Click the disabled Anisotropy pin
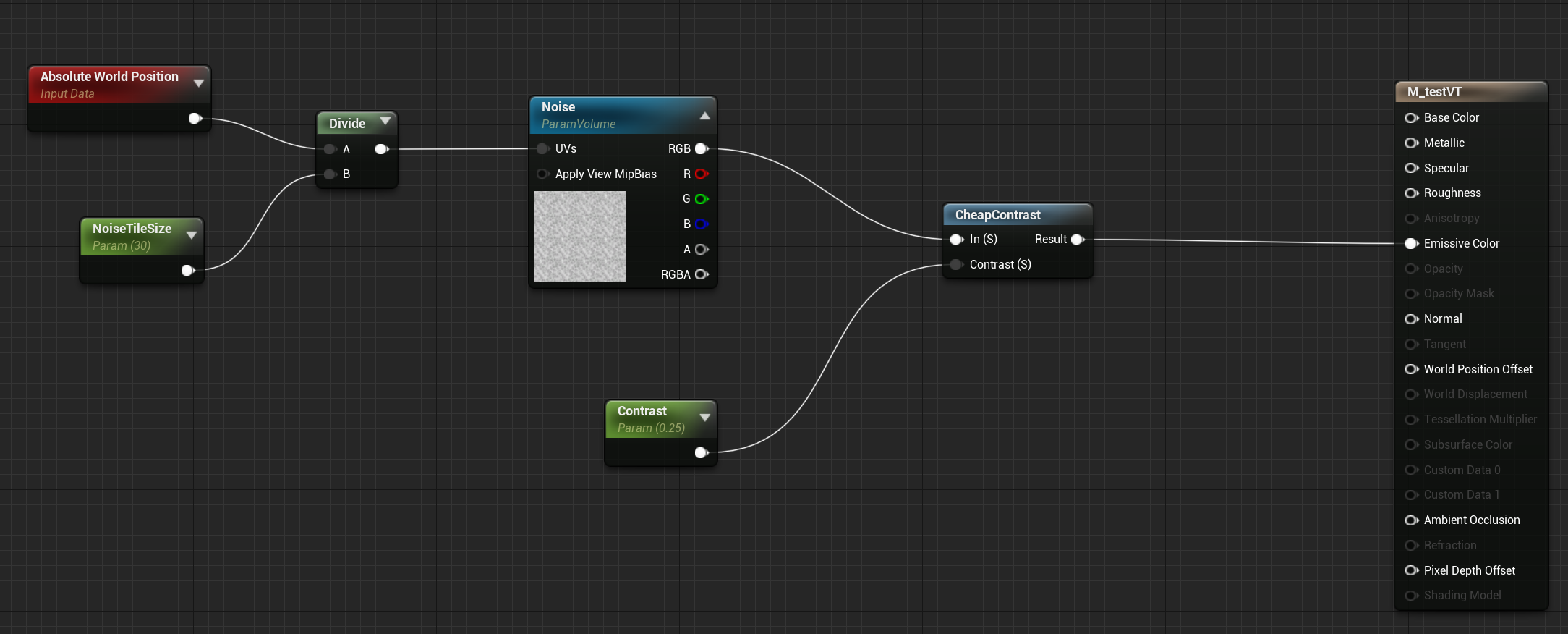The height and width of the screenshot is (634, 1568). [1412, 218]
